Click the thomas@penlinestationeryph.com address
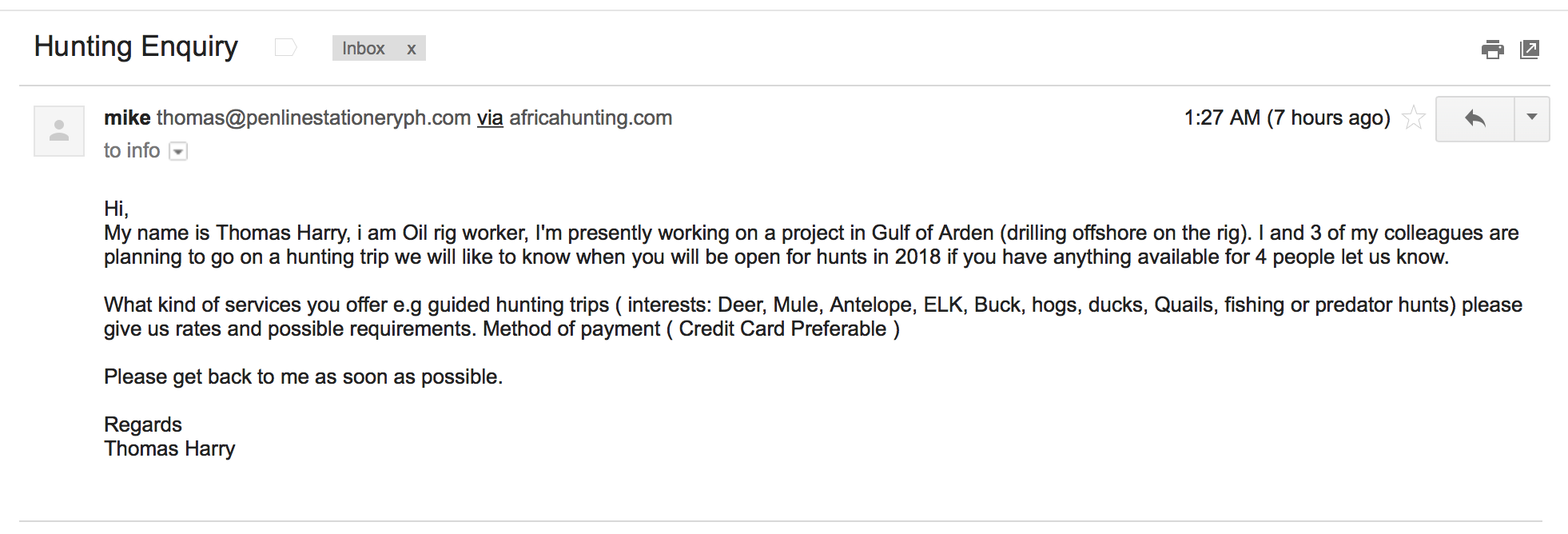The height and width of the screenshot is (534, 1568). coord(313,118)
